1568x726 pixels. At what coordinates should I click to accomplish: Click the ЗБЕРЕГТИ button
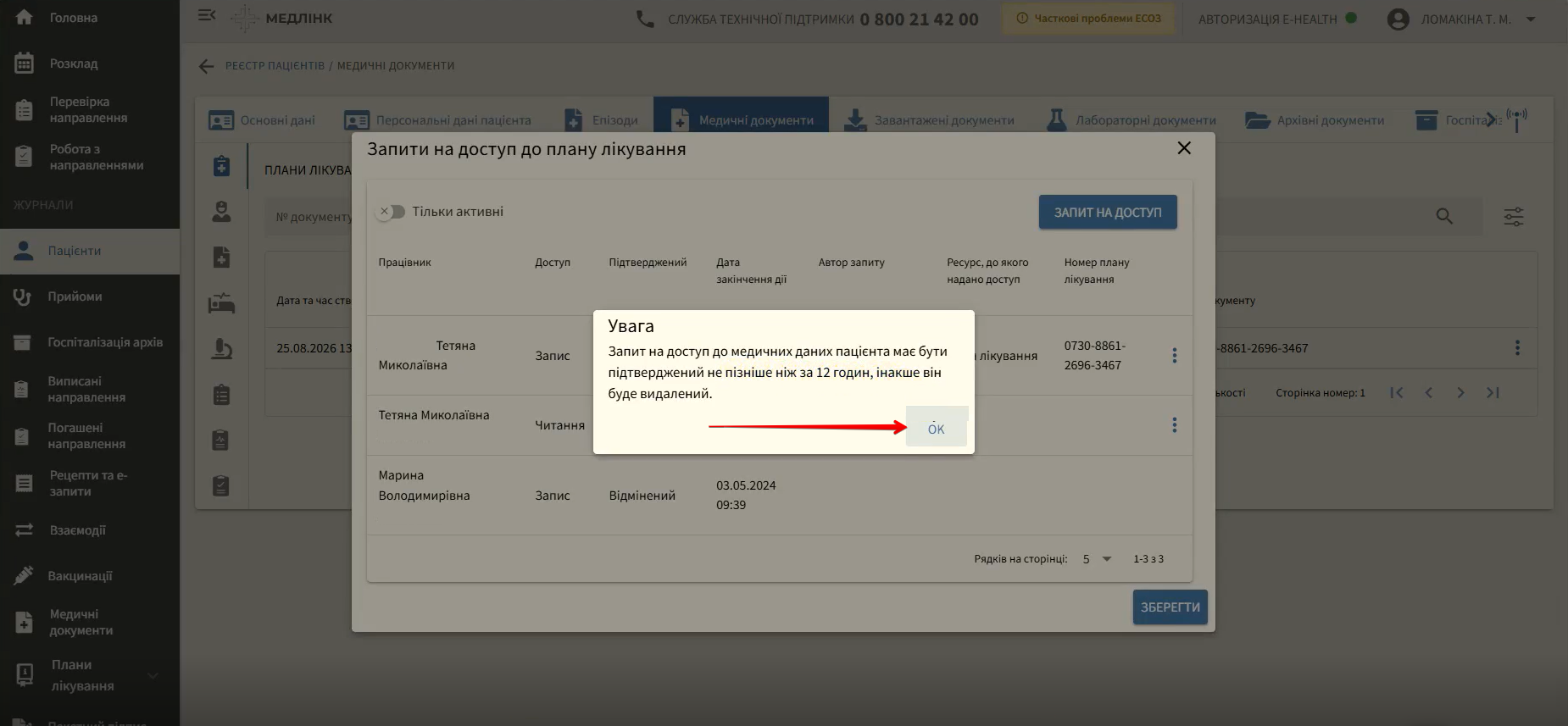(x=1170, y=607)
